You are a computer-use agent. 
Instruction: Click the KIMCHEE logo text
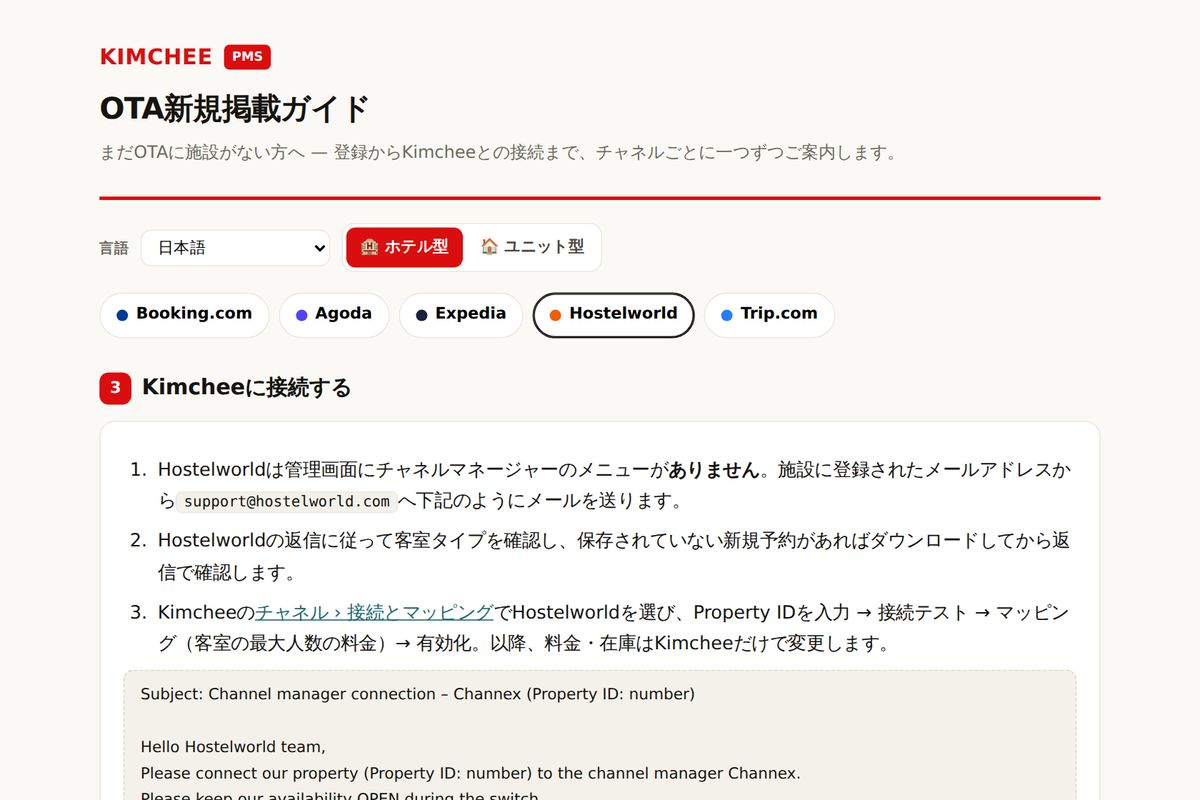(x=156, y=57)
